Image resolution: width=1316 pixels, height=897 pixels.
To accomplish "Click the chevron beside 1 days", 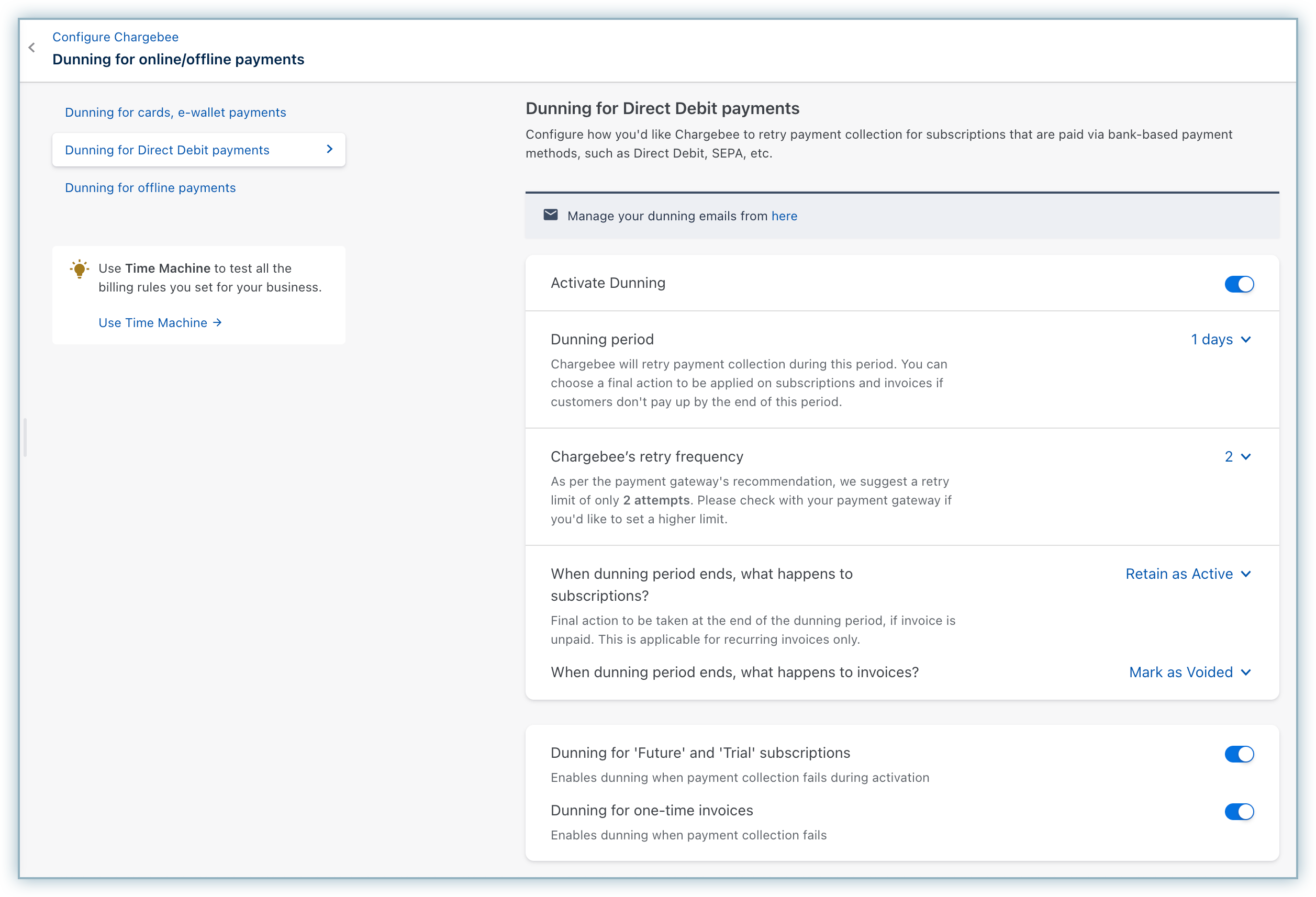I will pos(1246,340).
